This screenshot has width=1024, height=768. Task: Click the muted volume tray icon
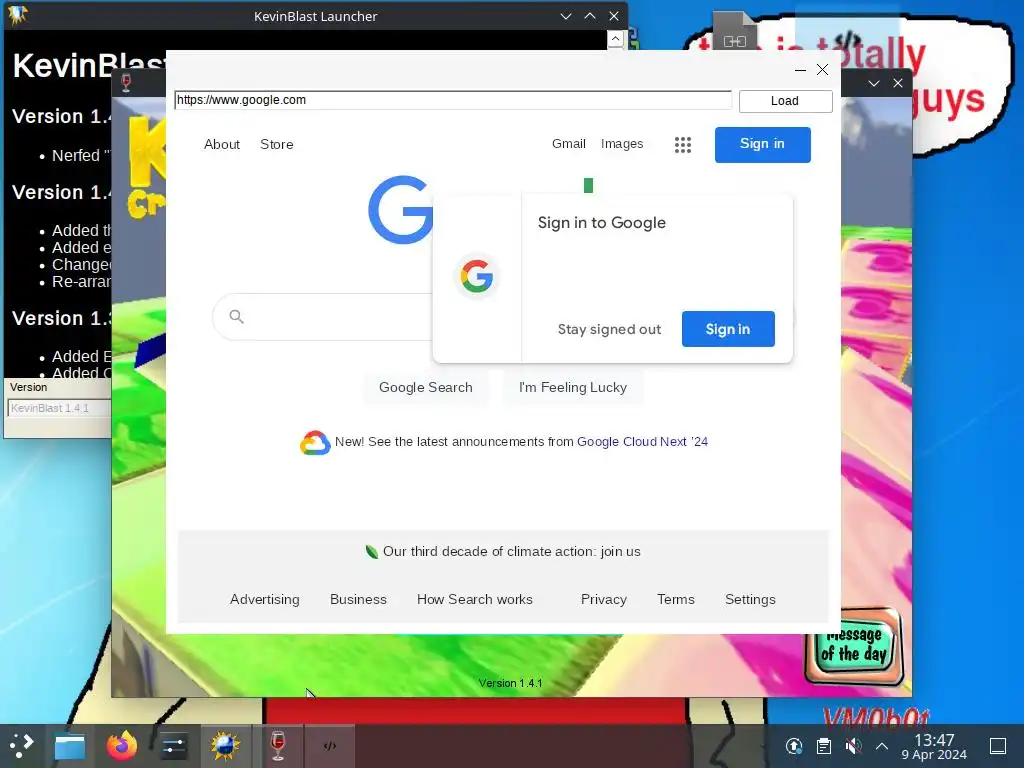coord(853,746)
